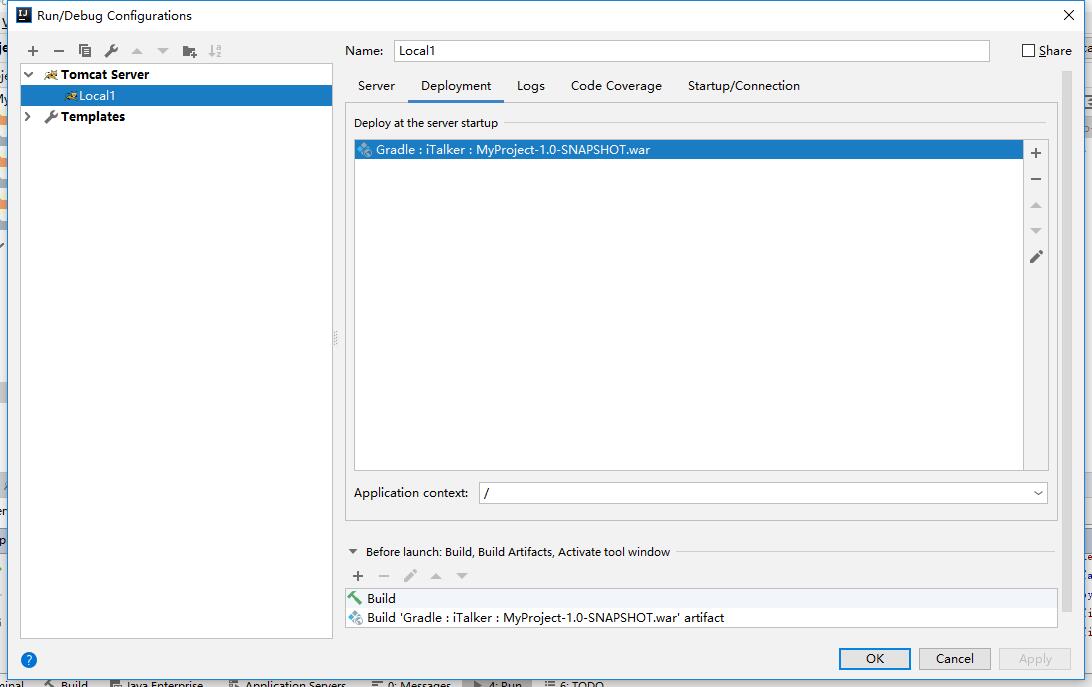Screen dimensions: 1092x687
Task: Add a before launch task
Action: pos(358,576)
